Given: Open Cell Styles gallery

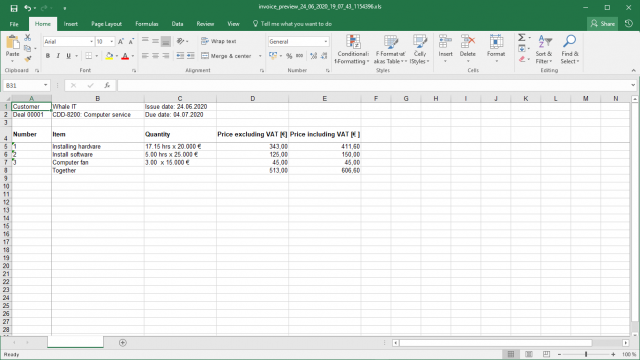Looking at the screenshot, I should [x=420, y=49].
